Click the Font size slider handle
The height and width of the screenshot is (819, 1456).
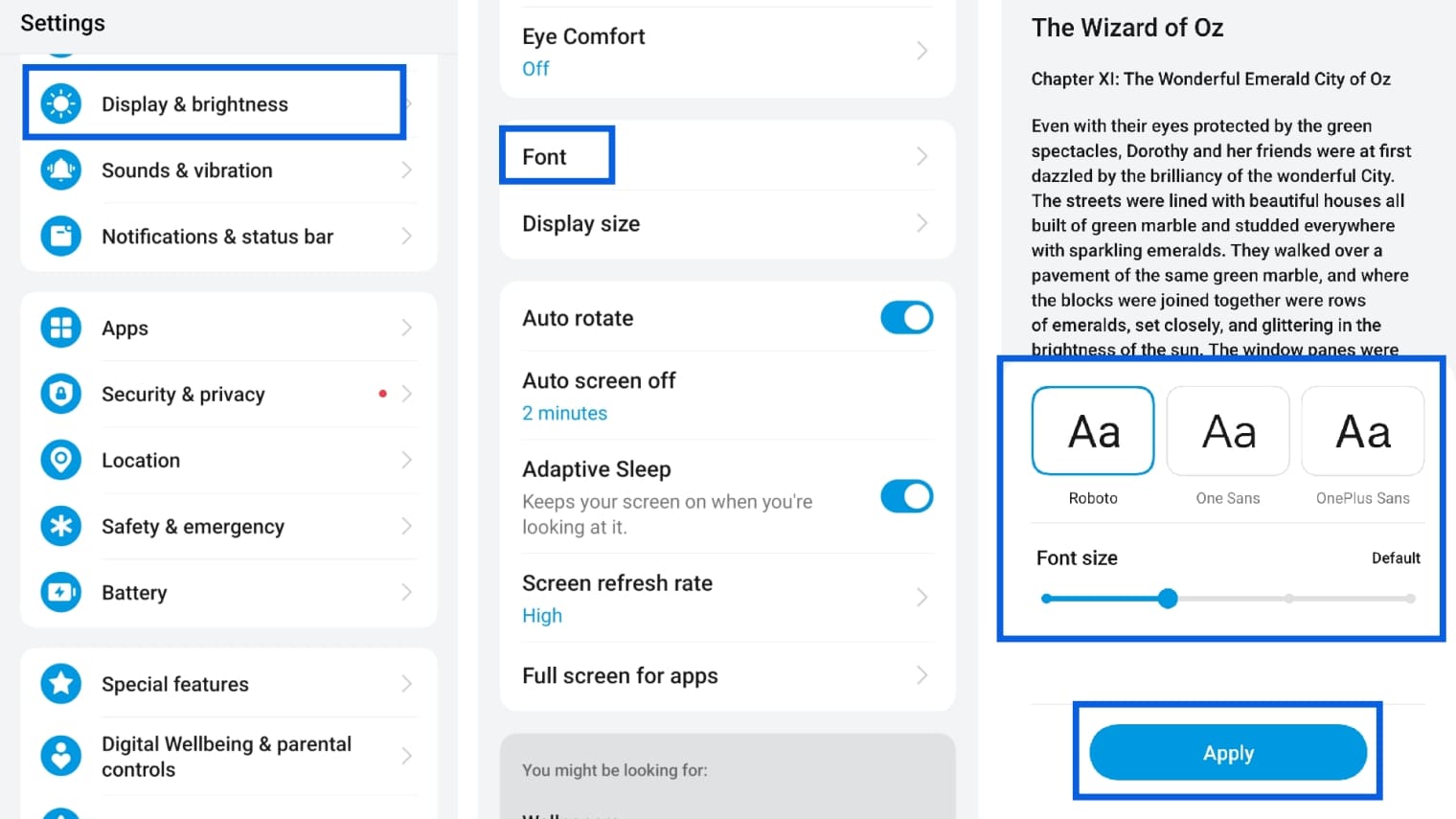(x=1167, y=599)
